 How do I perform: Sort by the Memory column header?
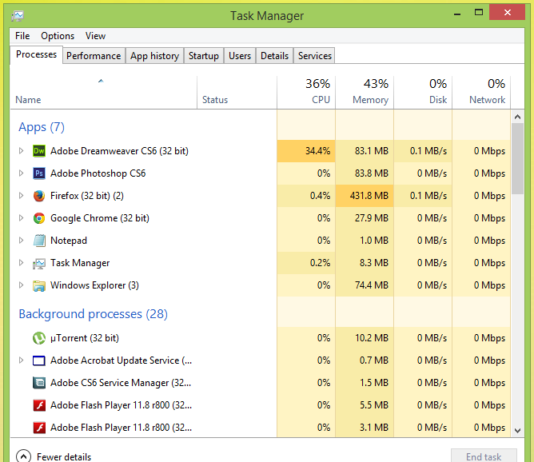pyautogui.click(x=364, y=92)
